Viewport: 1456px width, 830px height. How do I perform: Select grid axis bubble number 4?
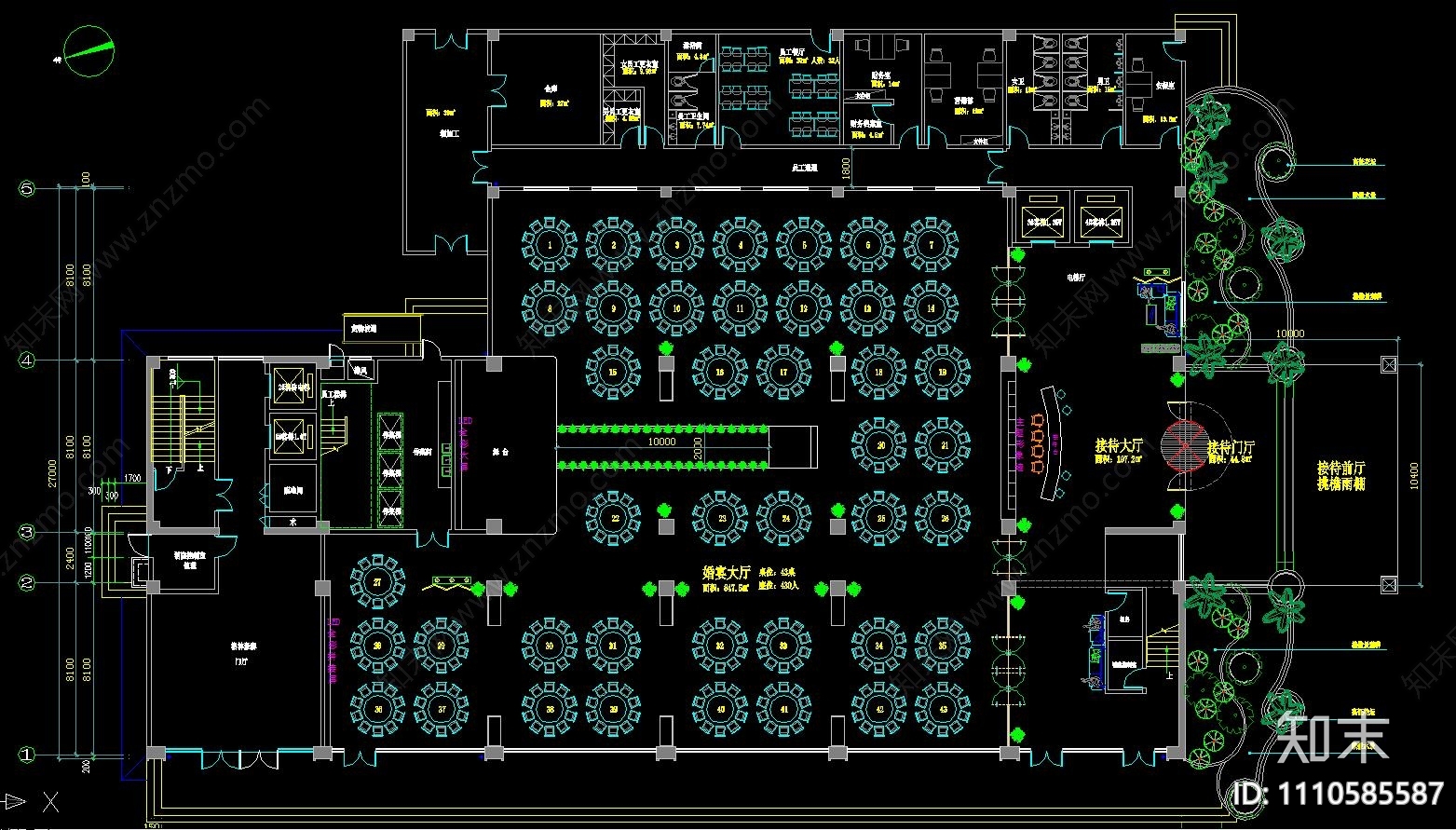click(x=27, y=359)
